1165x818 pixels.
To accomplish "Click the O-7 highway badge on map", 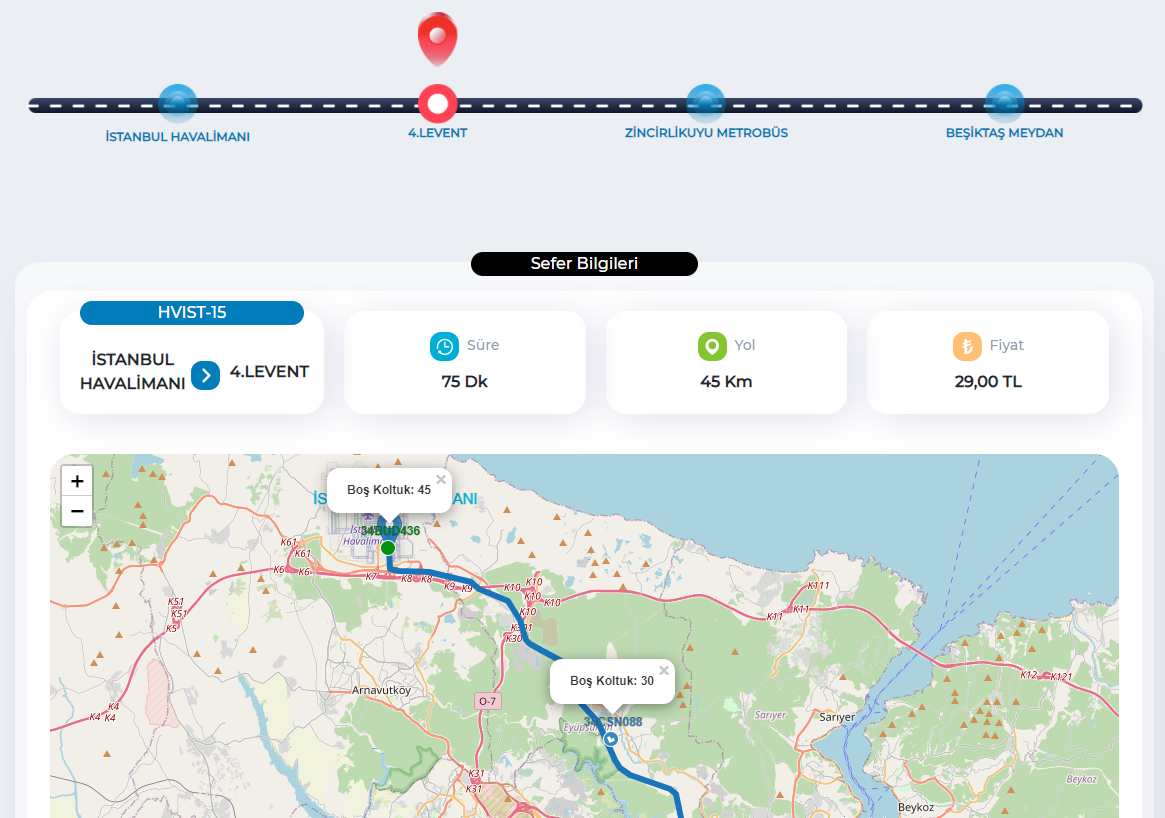I will tap(487, 701).
